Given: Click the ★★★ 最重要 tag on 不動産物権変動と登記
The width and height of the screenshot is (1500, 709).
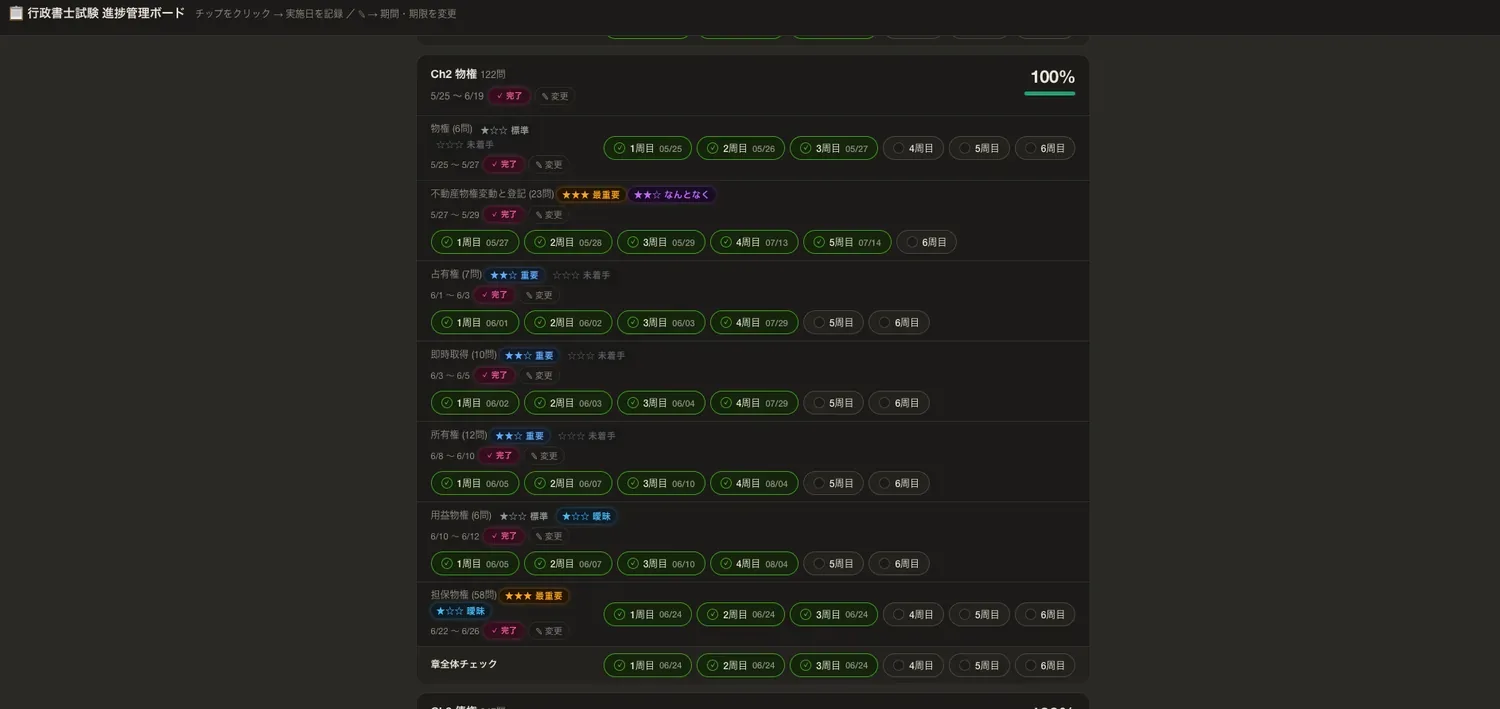Looking at the screenshot, I should point(591,195).
